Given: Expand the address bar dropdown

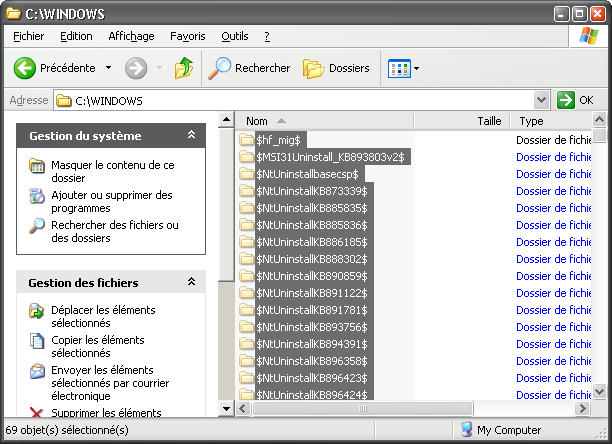Looking at the screenshot, I should [x=541, y=100].
